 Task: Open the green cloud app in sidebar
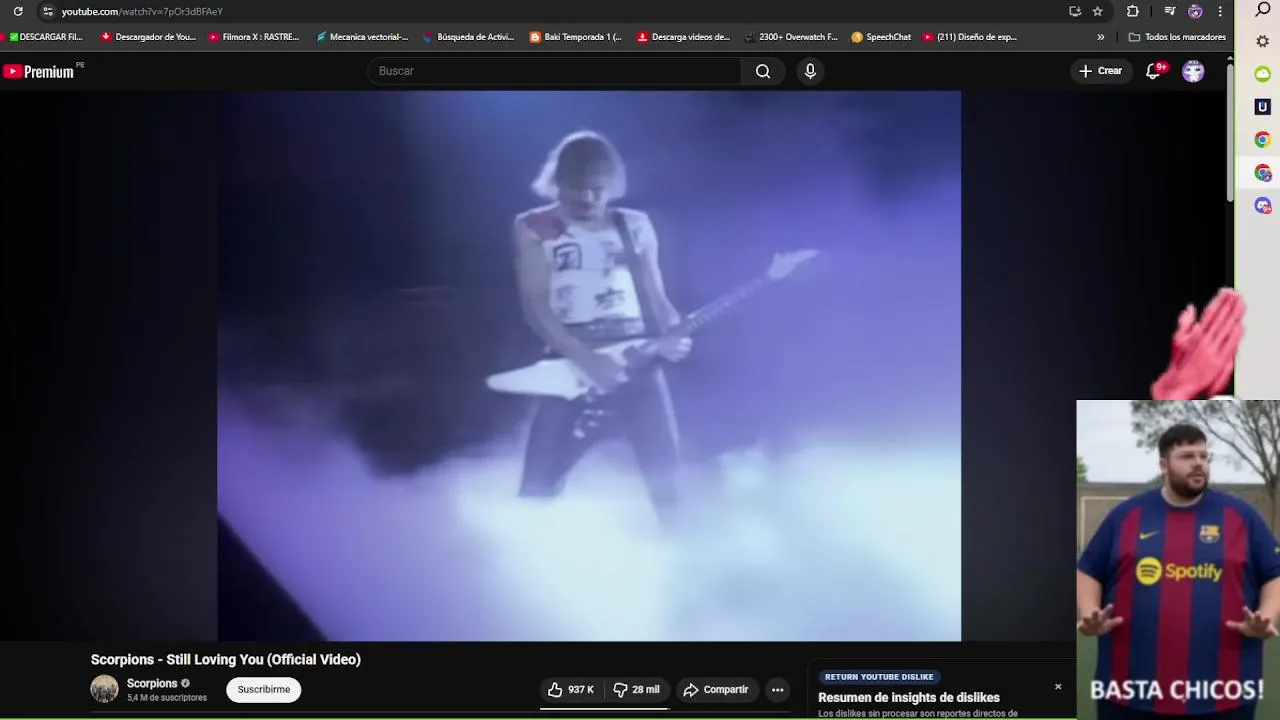(1263, 74)
